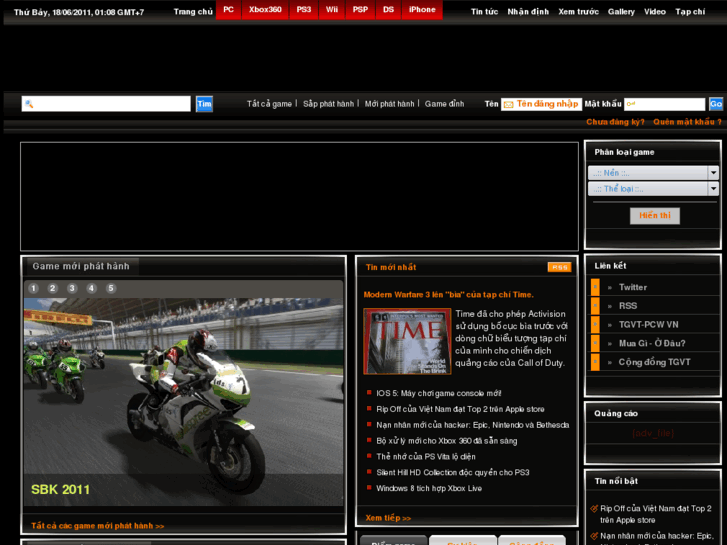Open Rip Off article in Tin nổi bật
The height and width of the screenshot is (545, 727).
pyautogui.click(x=656, y=514)
